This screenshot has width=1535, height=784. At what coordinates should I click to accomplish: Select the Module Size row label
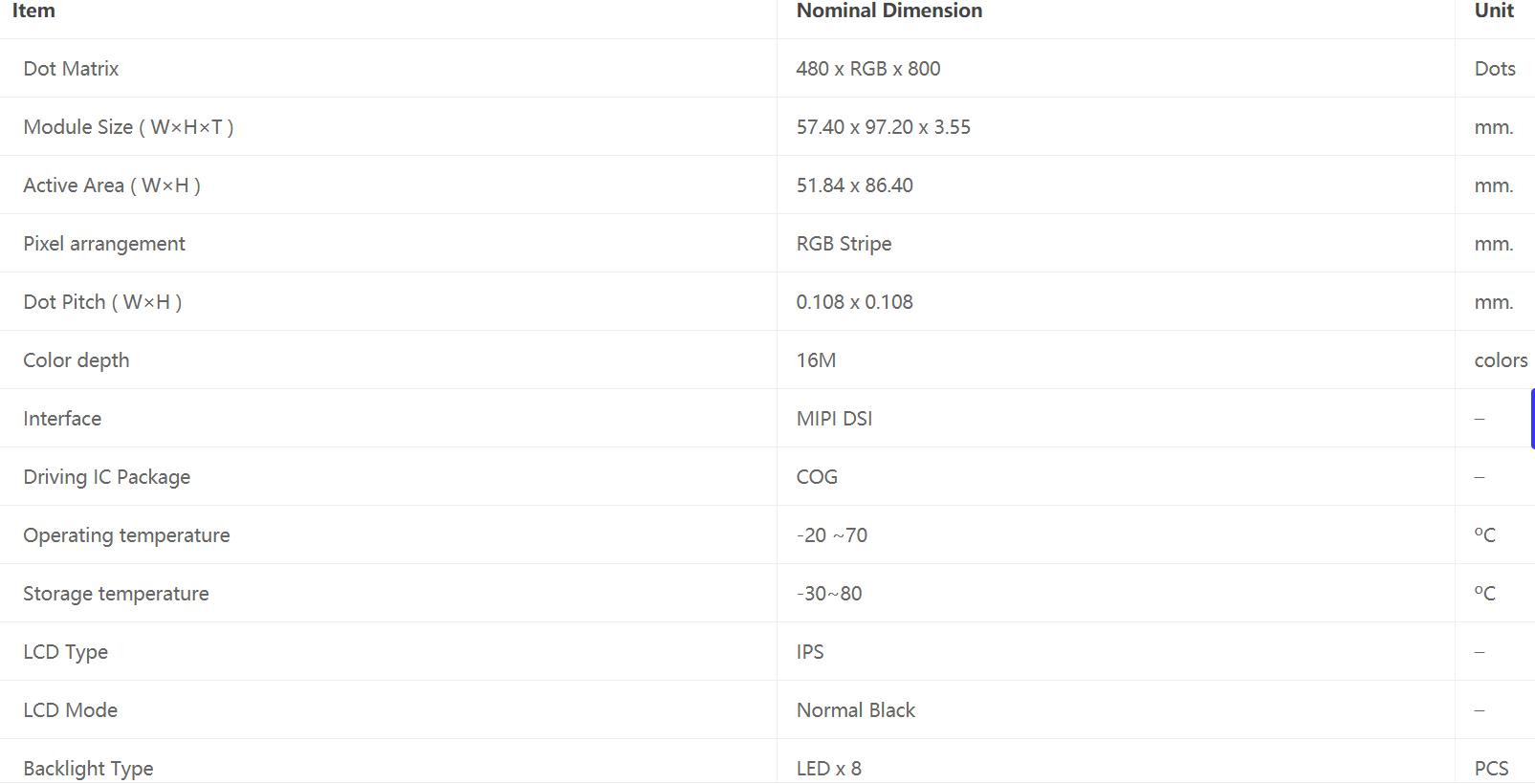click(x=128, y=127)
